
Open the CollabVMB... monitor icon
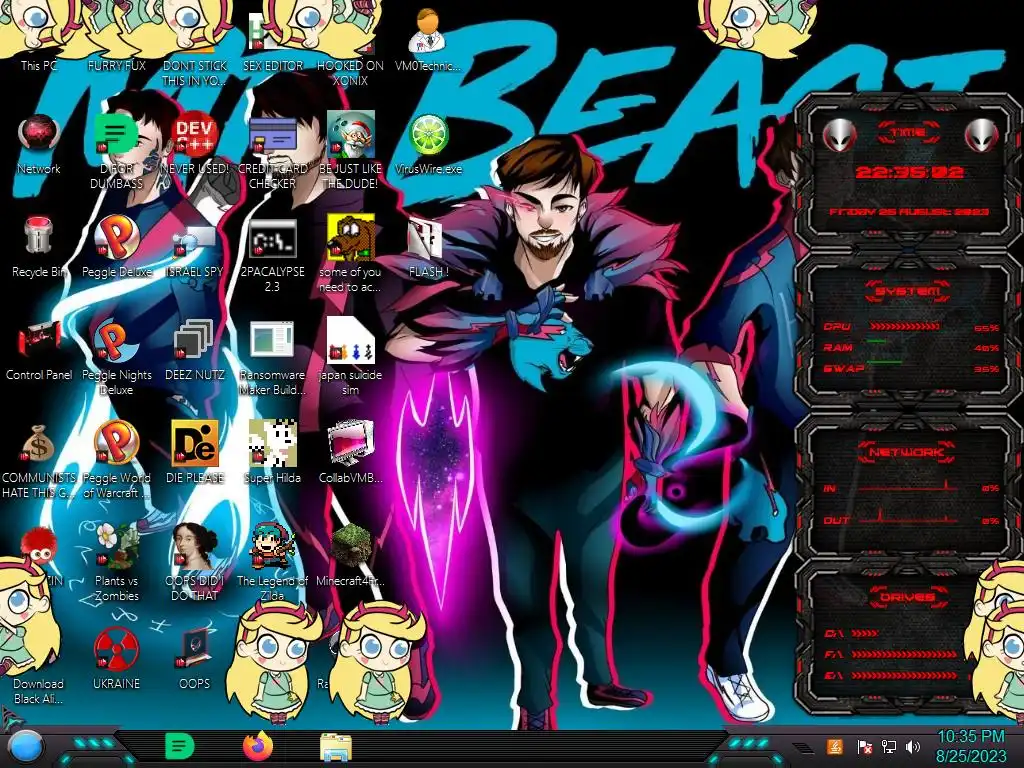click(350, 452)
